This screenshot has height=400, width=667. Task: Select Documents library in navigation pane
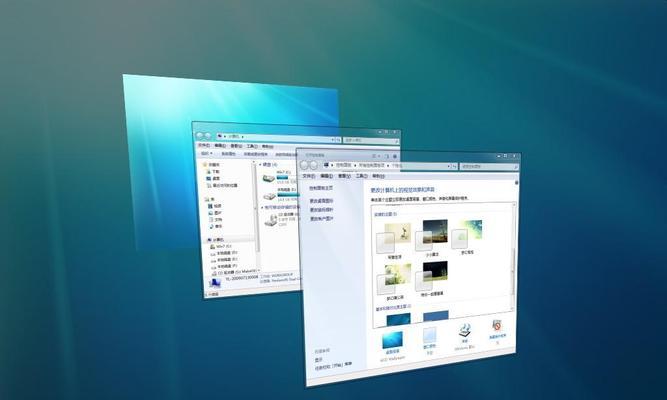(x=217, y=220)
